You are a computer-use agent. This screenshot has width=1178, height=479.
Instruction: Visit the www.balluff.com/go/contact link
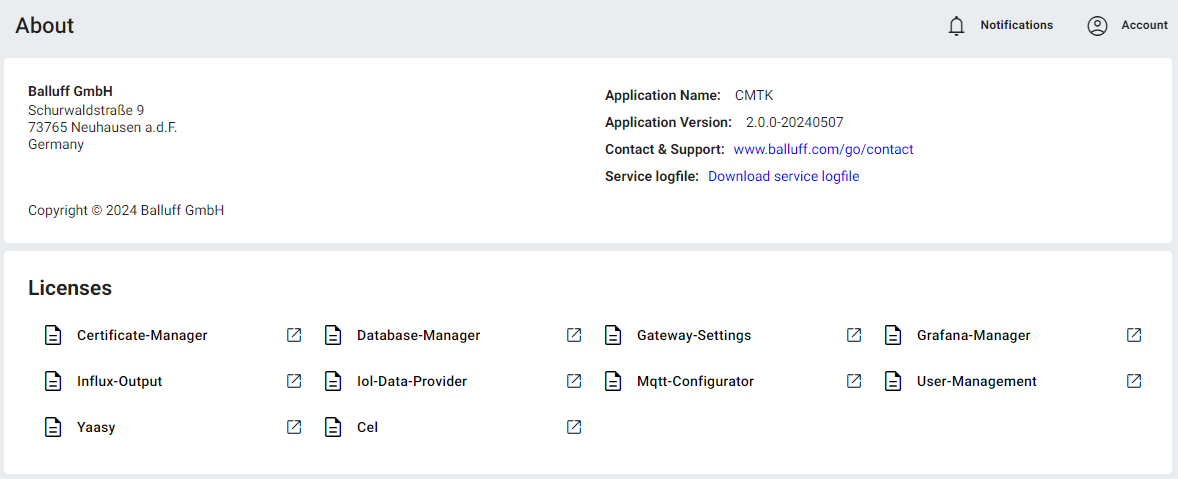coord(823,149)
